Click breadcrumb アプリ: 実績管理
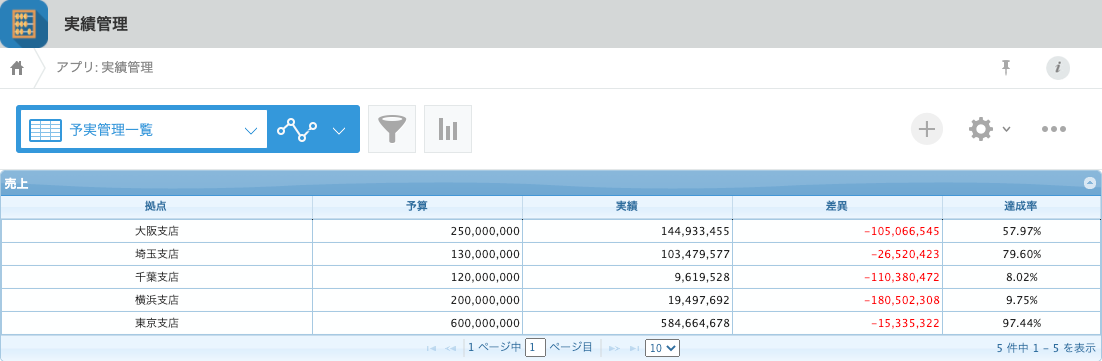Screen dimensions: 1102x361 pos(105,68)
